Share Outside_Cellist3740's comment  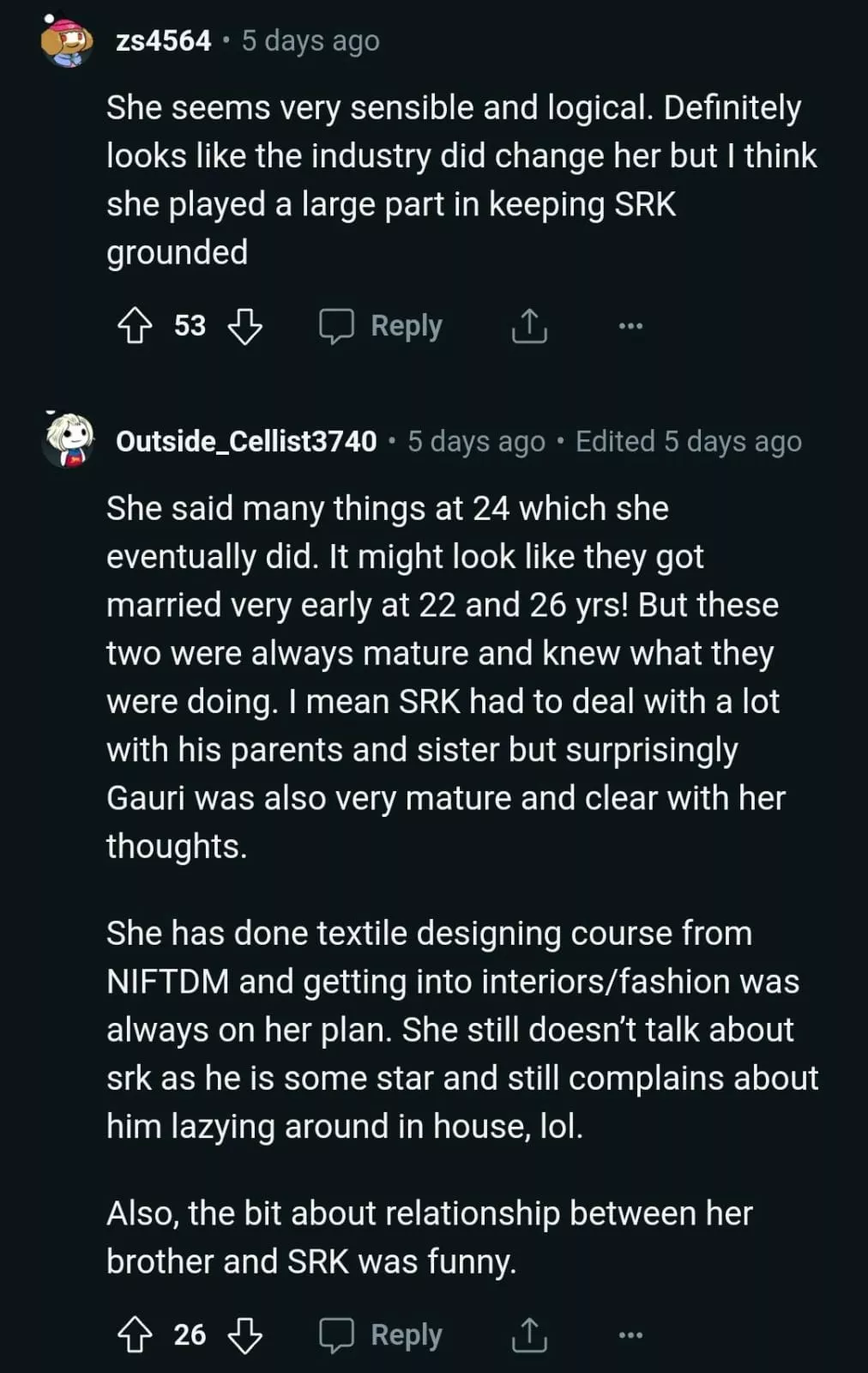click(529, 1335)
